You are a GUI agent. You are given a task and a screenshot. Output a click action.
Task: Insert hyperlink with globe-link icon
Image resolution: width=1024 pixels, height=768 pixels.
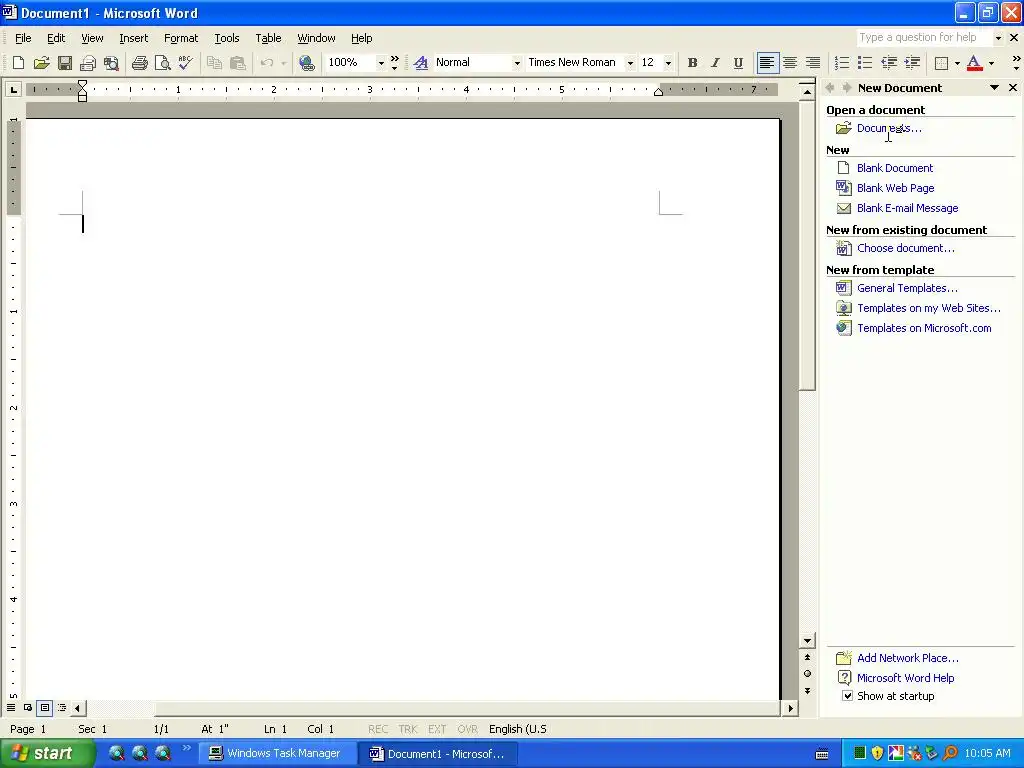coord(306,63)
